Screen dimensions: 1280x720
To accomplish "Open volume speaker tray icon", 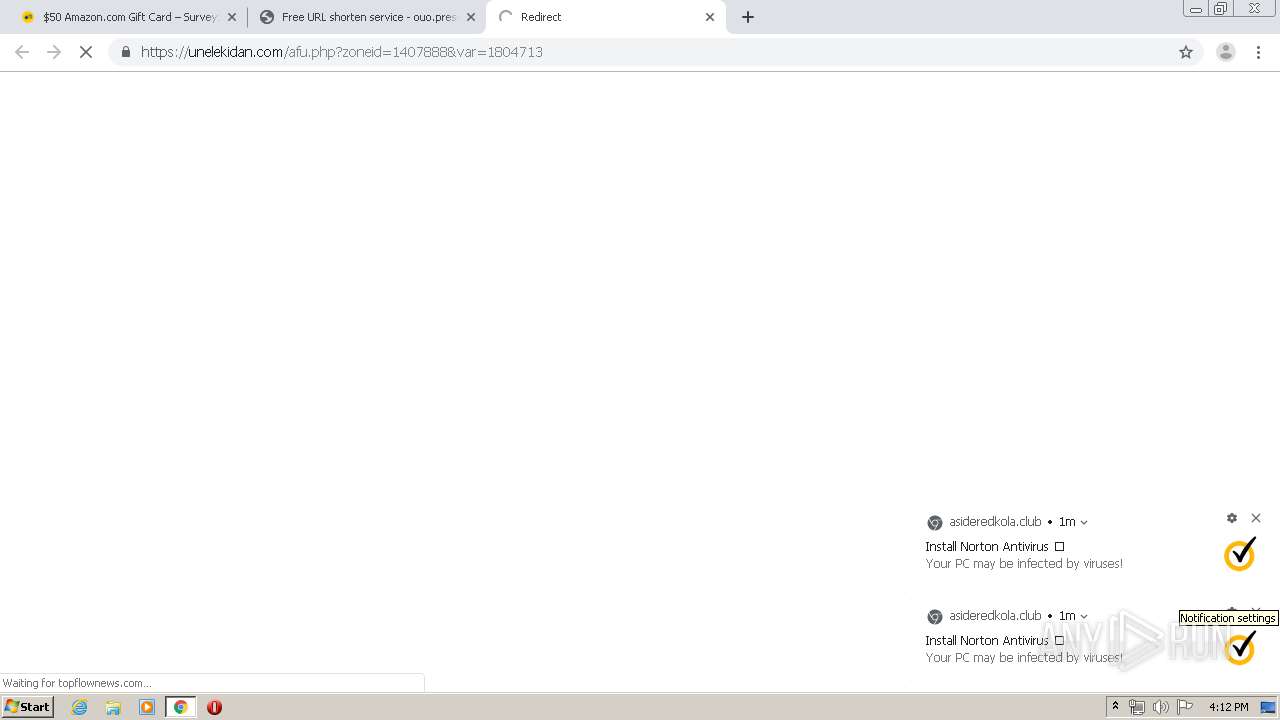I will (x=1161, y=707).
